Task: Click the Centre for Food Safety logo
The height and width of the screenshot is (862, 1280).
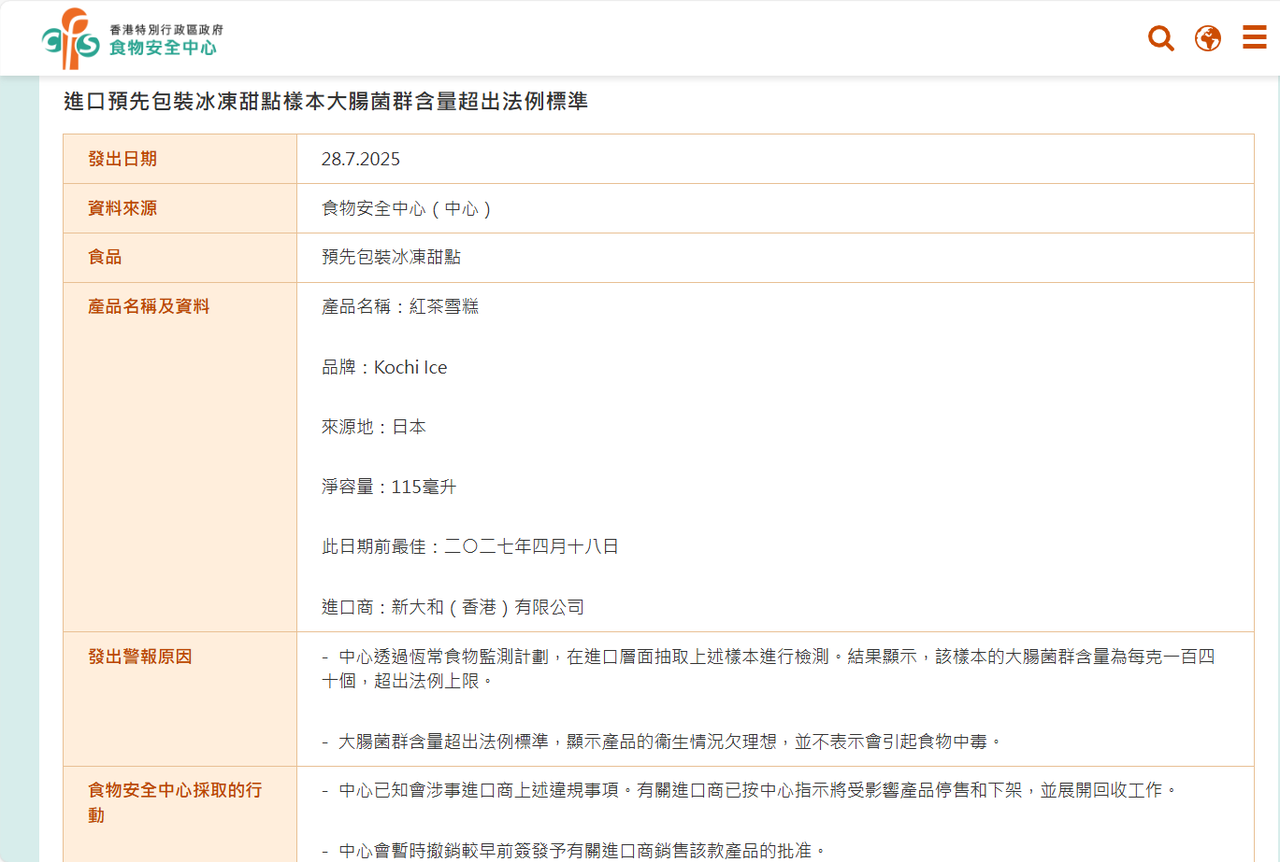Action: [x=70, y=39]
